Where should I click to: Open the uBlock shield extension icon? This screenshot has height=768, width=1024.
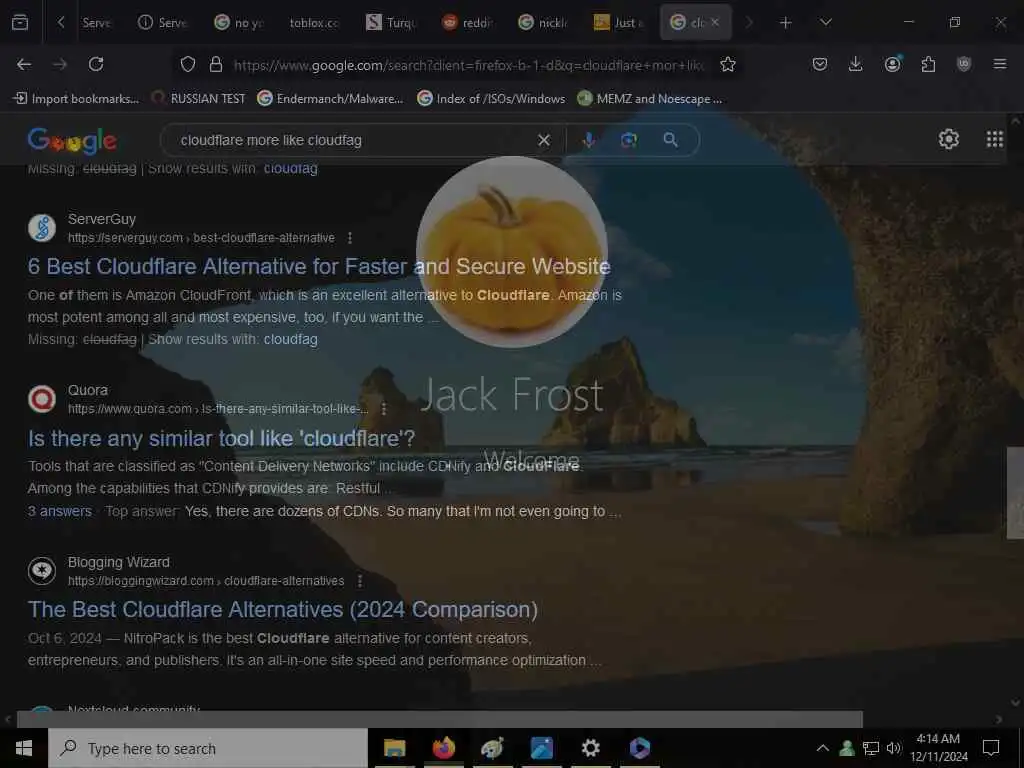pos(964,64)
